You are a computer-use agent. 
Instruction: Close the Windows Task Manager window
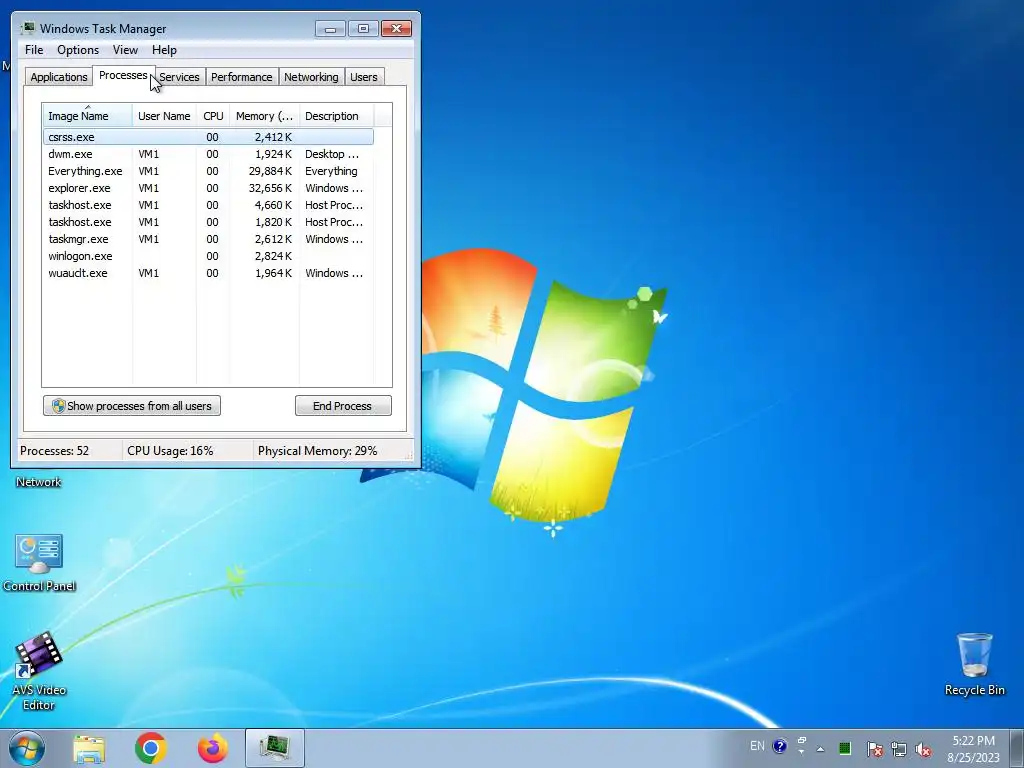396,28
